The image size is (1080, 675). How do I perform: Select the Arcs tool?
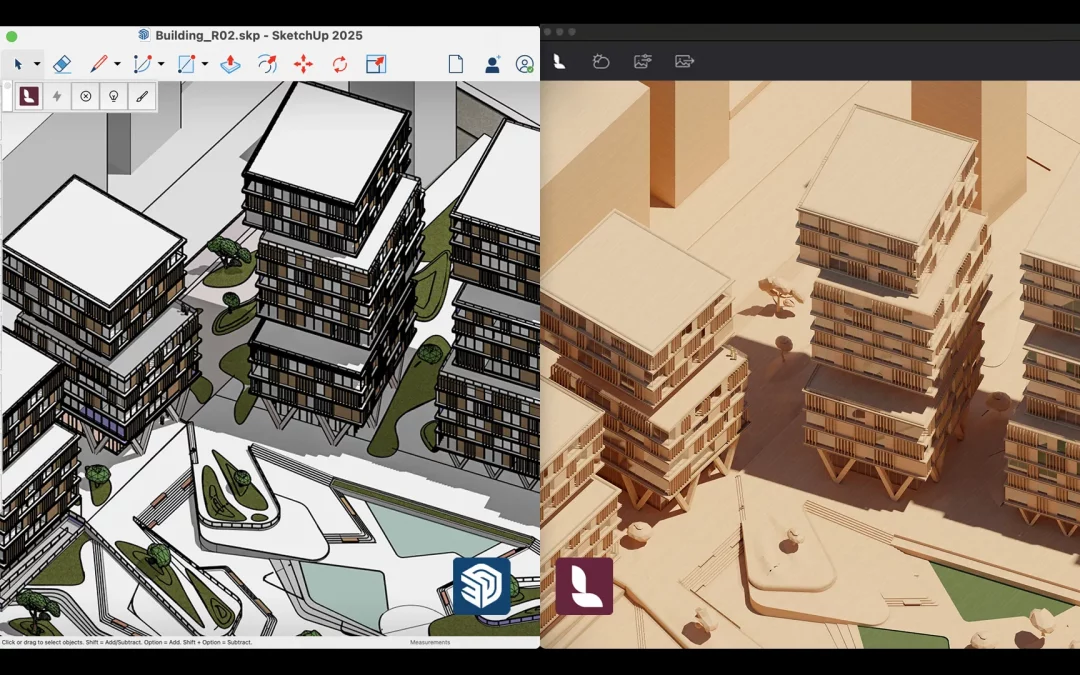click(140, 65)
